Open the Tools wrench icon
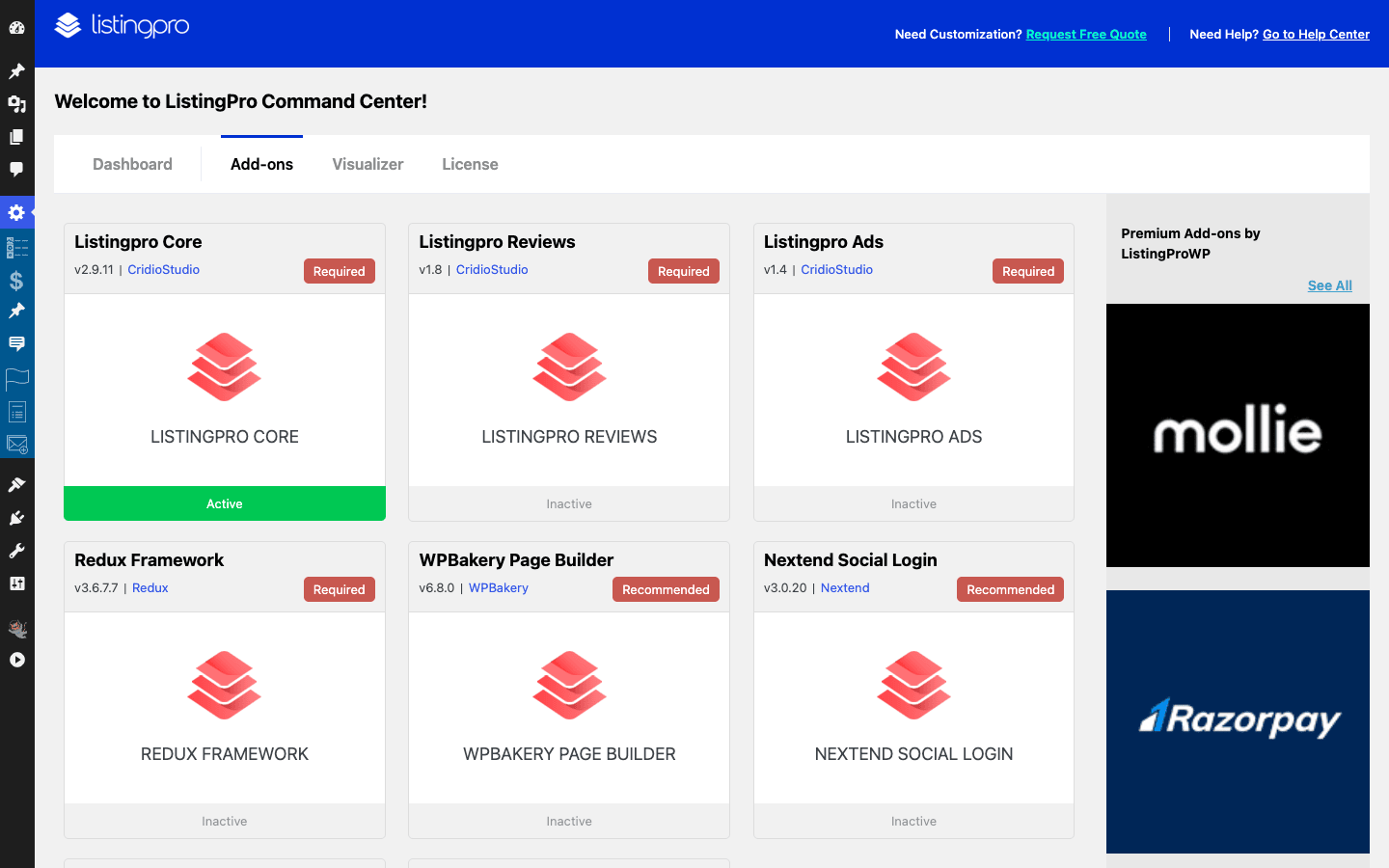 click(16, 551)
